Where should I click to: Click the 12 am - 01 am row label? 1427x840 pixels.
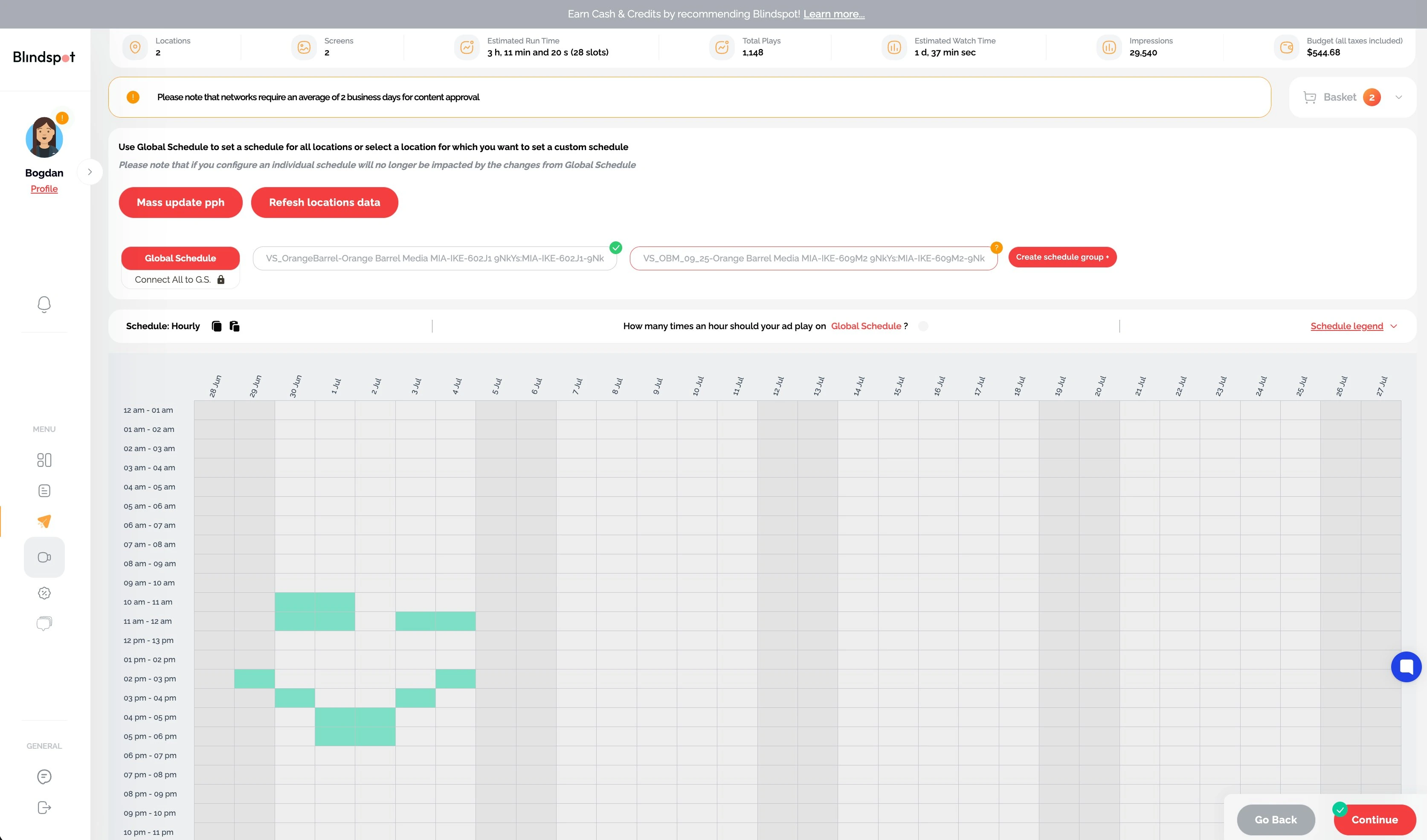tap(148, 410)
